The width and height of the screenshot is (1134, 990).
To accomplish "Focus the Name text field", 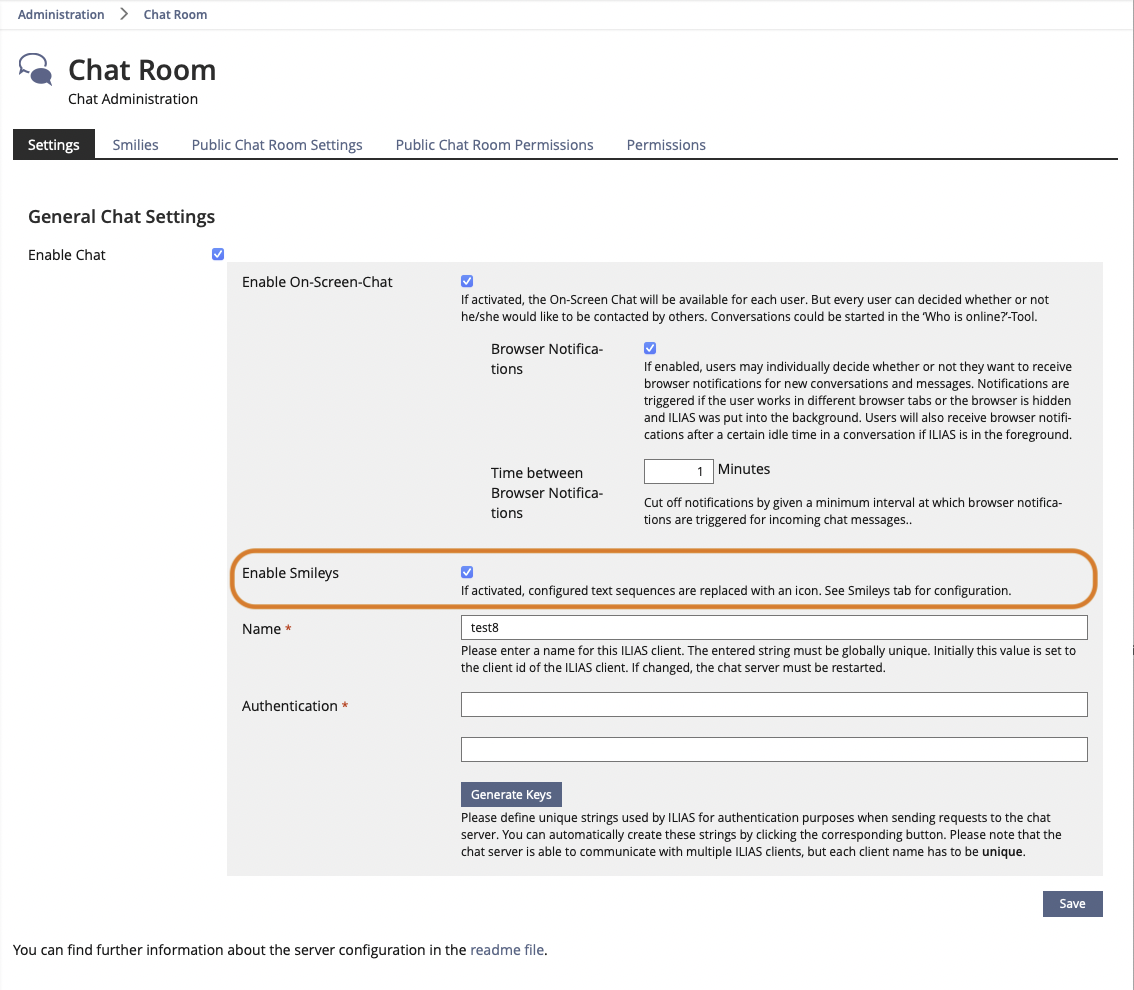I will coord(773,627).
